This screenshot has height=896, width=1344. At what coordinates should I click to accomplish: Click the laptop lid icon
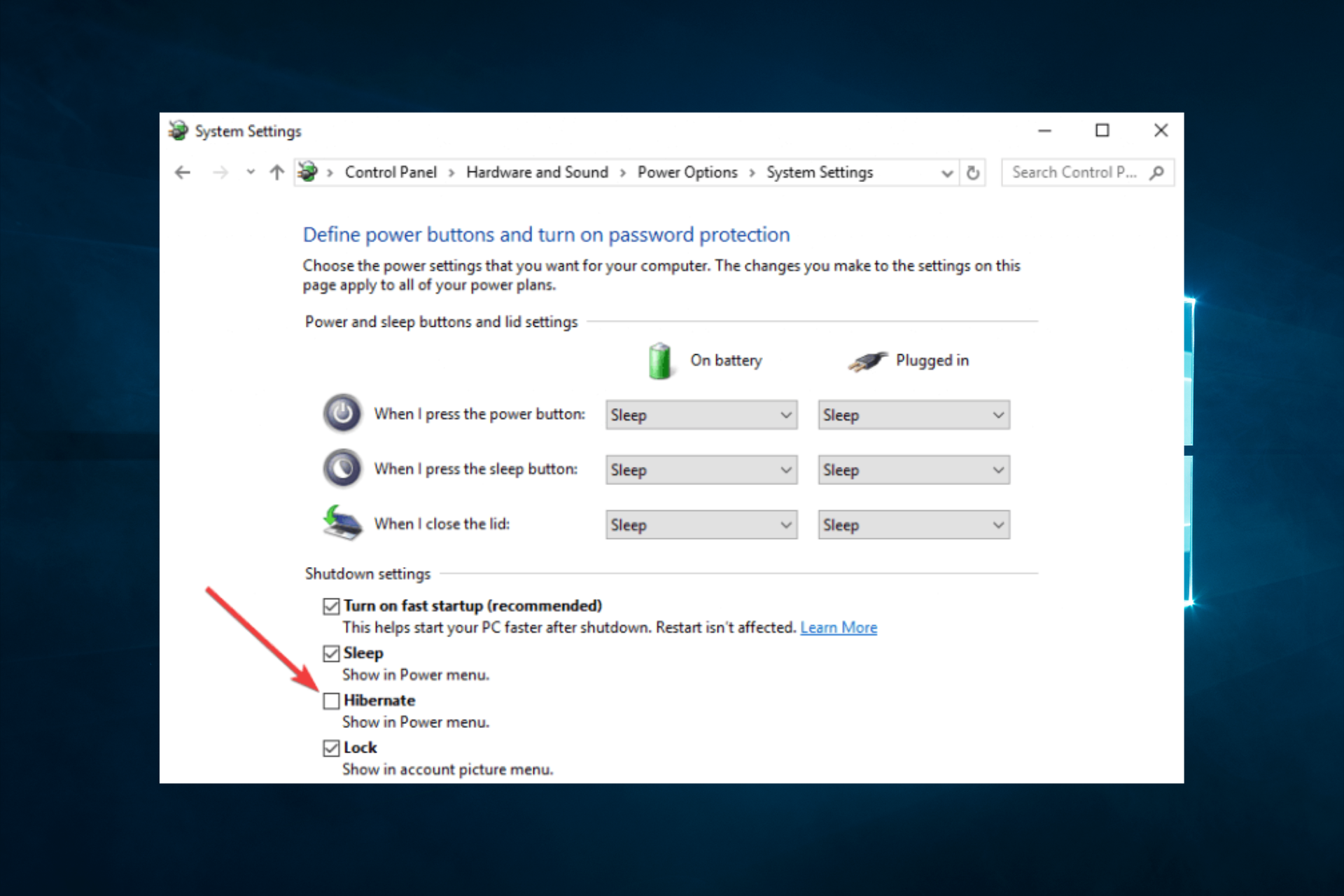coord(342,523)
